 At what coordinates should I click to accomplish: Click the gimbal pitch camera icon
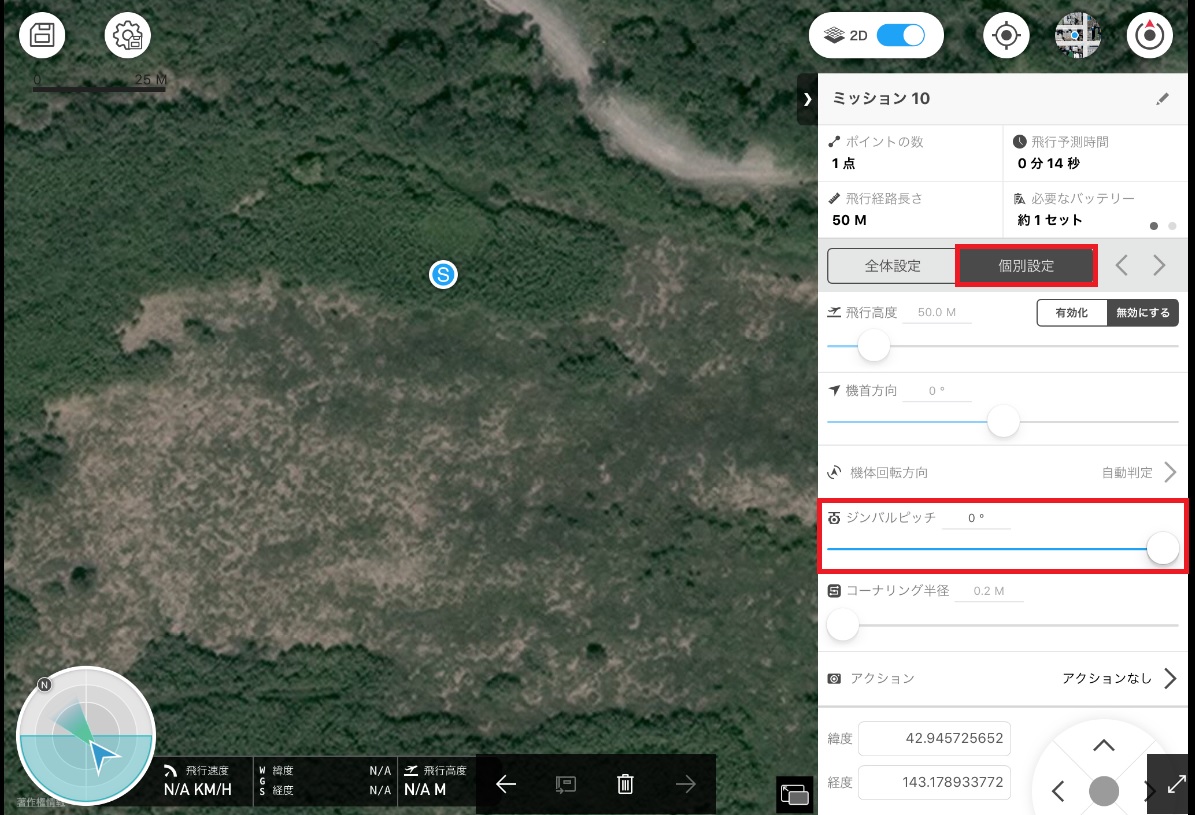click(x=835, y=518)
